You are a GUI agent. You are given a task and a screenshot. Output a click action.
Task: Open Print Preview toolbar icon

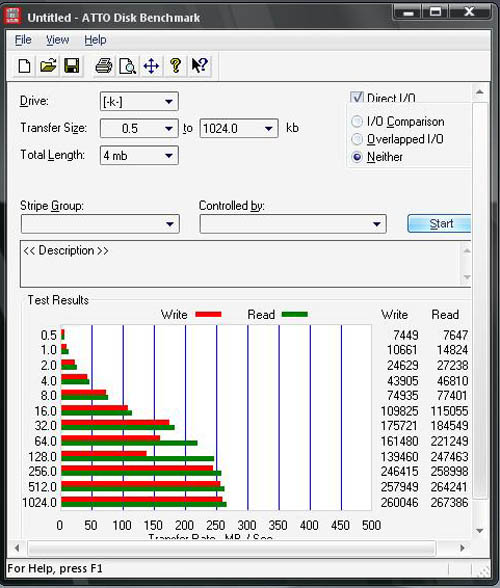(x=127, y=66)
